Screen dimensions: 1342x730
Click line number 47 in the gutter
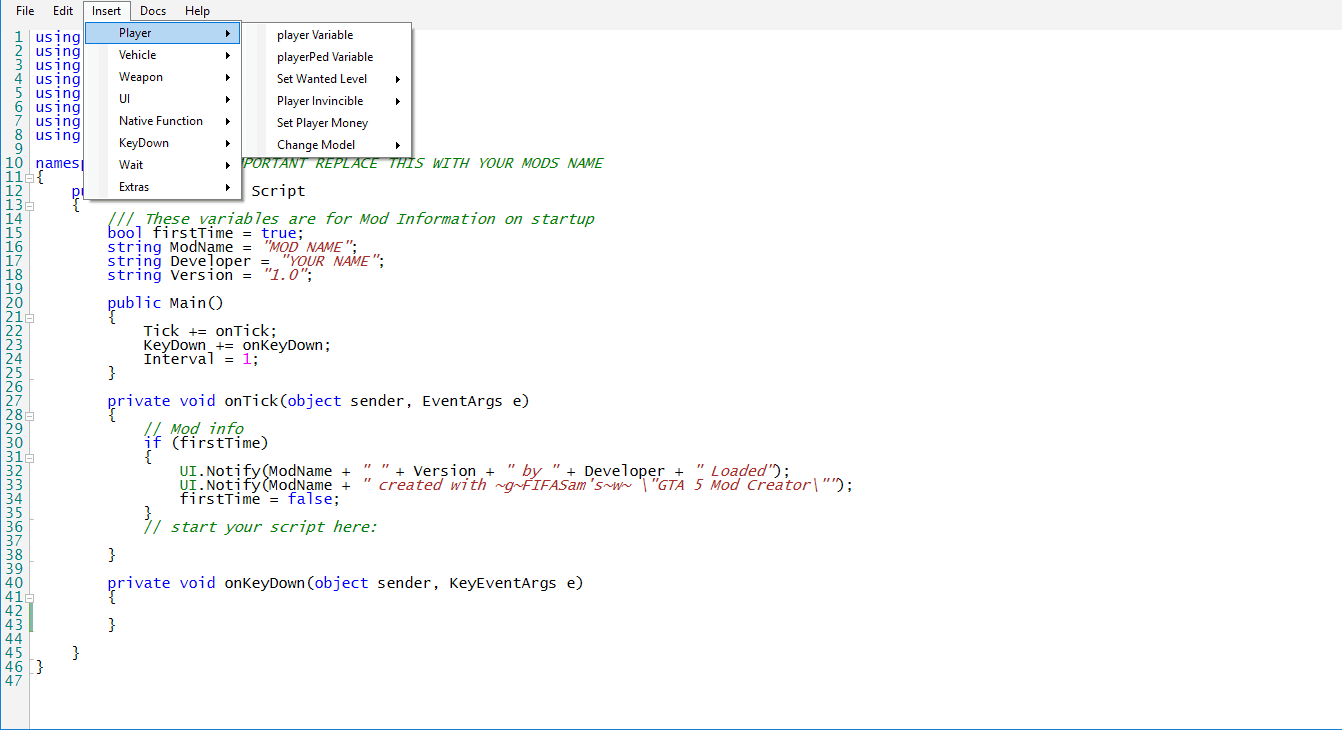click(14, 681)
